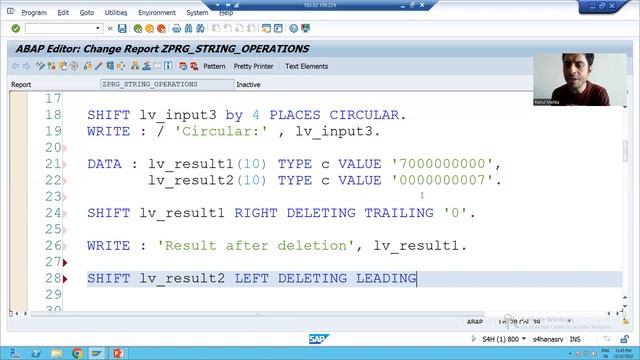Toggle Active/Inactive version icon
The height and width of the screenshot is (360, 640).
pyautogui.click(x=51, y=66)
